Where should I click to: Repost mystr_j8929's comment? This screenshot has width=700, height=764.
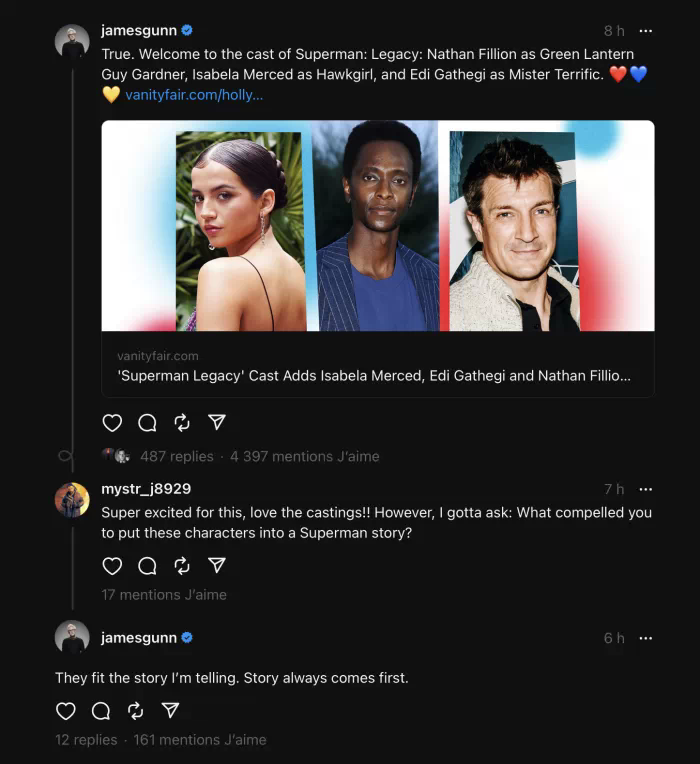pos(182,566)
